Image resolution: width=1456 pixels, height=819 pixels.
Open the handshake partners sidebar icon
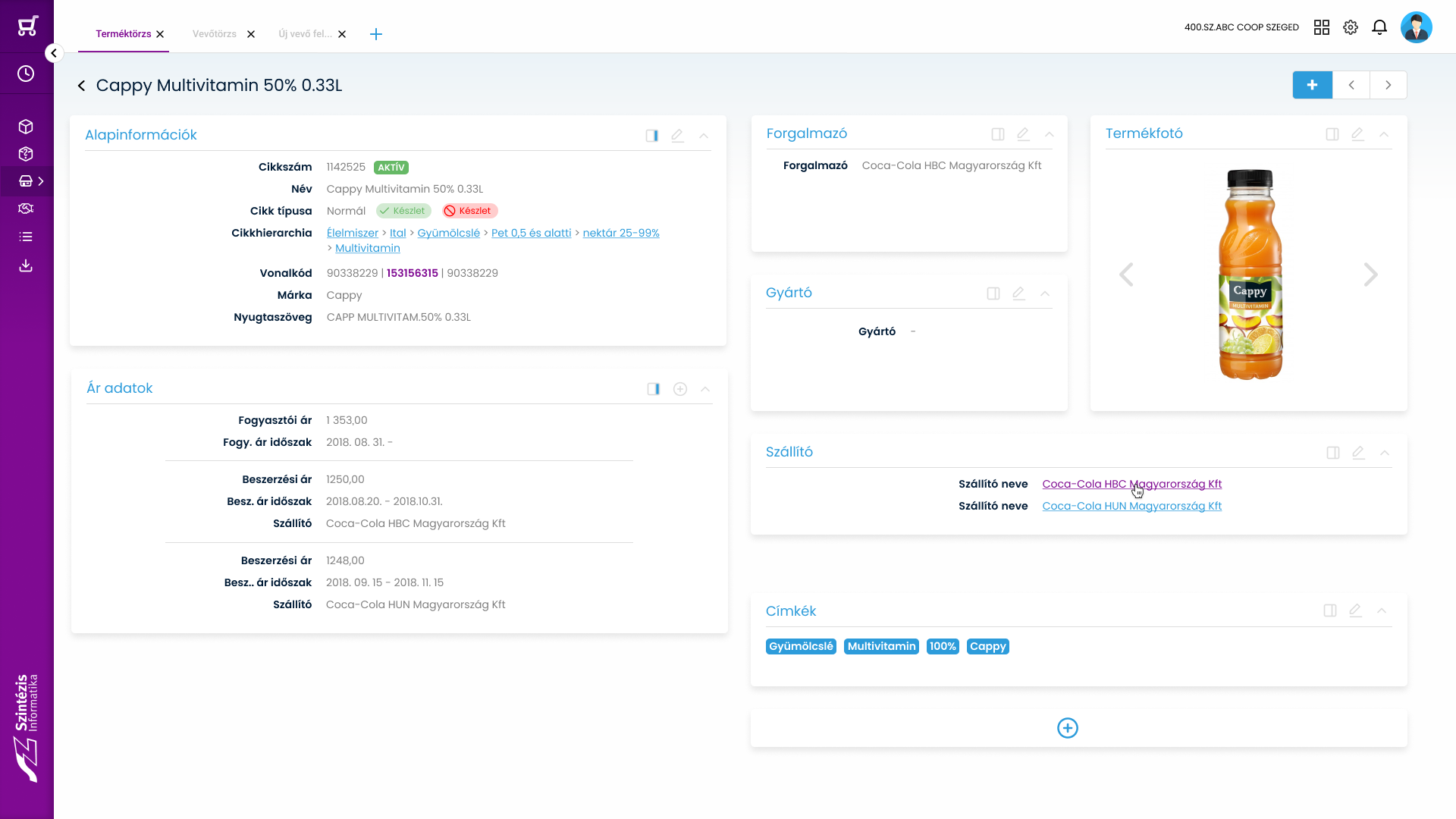26,209
